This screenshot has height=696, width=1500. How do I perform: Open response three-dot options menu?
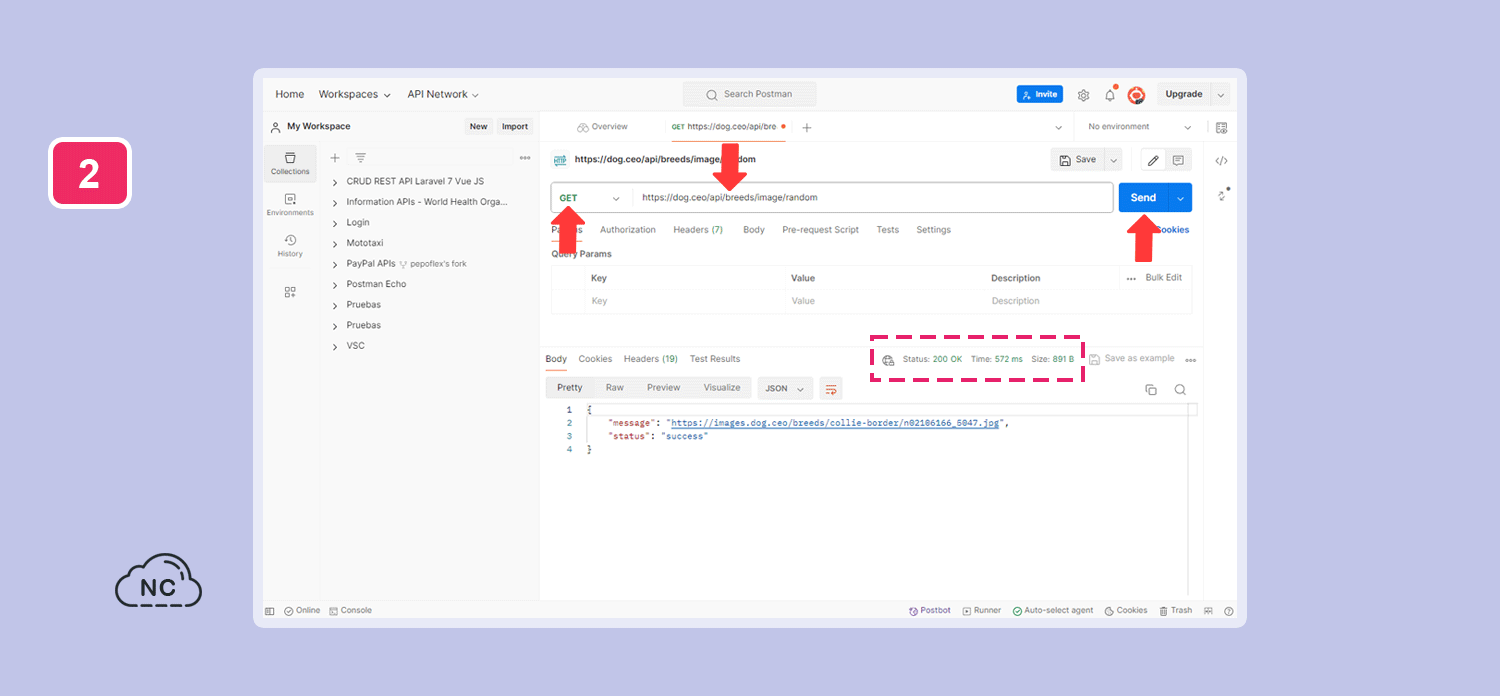(x=1190, y=360)
